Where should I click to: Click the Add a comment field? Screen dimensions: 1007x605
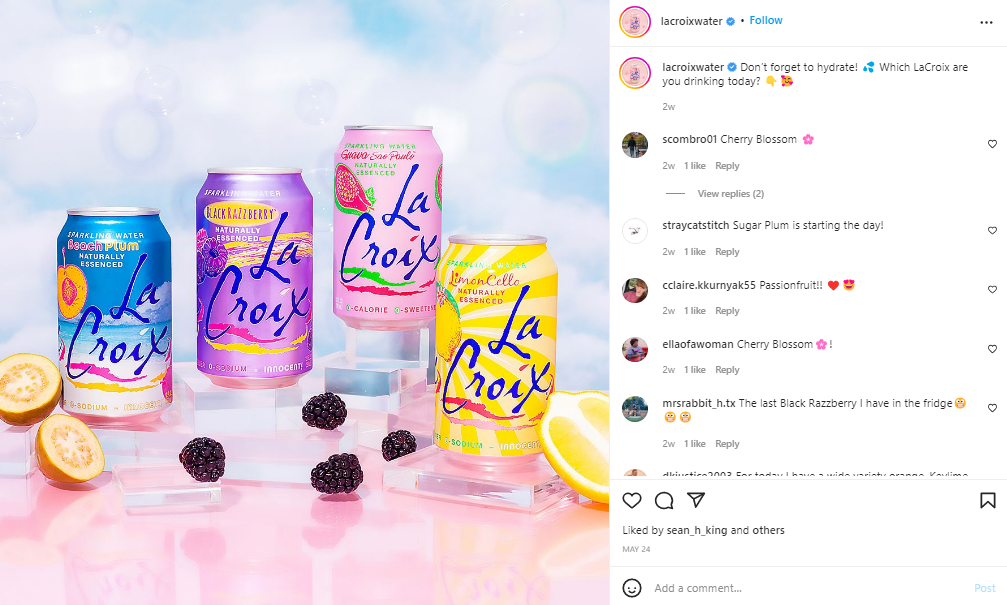pyautogui.click(x=808, y=588)
